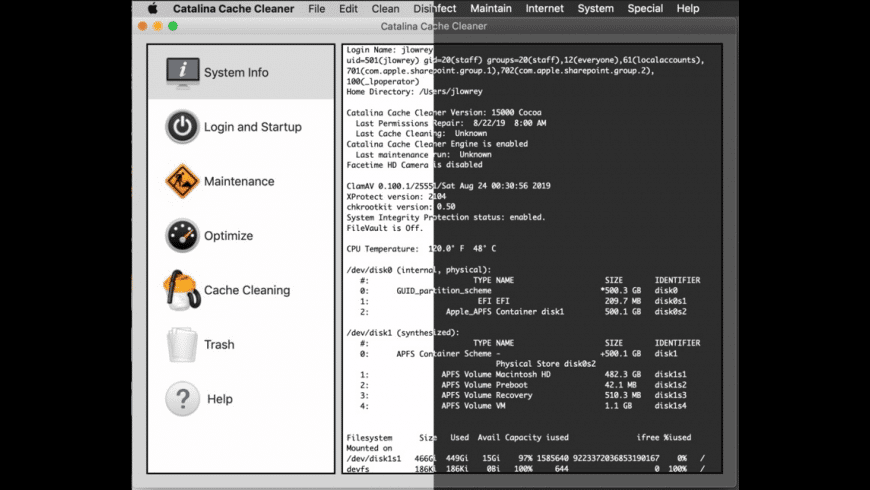870x490 pixels.
Task: Click the 'Facetime HD Camera is disabled' line
Action: (414, 165)
